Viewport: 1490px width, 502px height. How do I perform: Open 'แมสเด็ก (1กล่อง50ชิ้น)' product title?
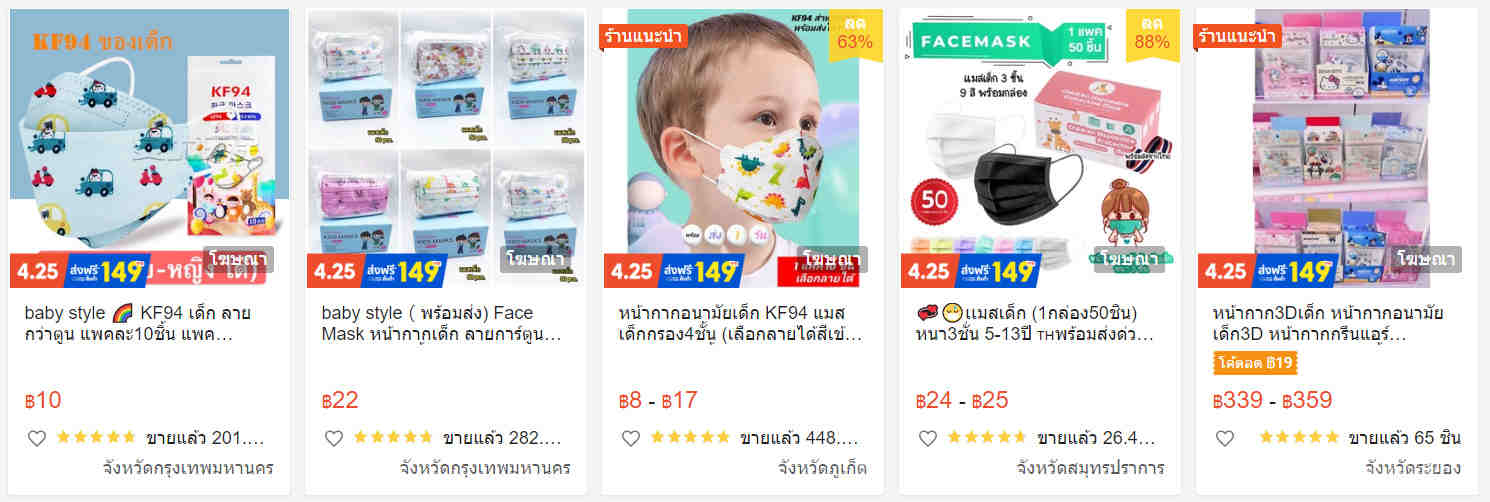point(1035,323)
